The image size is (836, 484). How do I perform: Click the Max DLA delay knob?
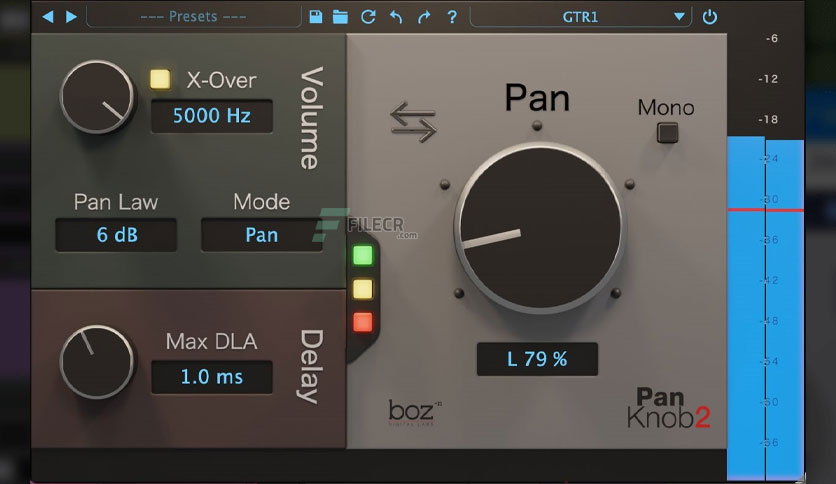pyautogui.click(x=97, y=362)
